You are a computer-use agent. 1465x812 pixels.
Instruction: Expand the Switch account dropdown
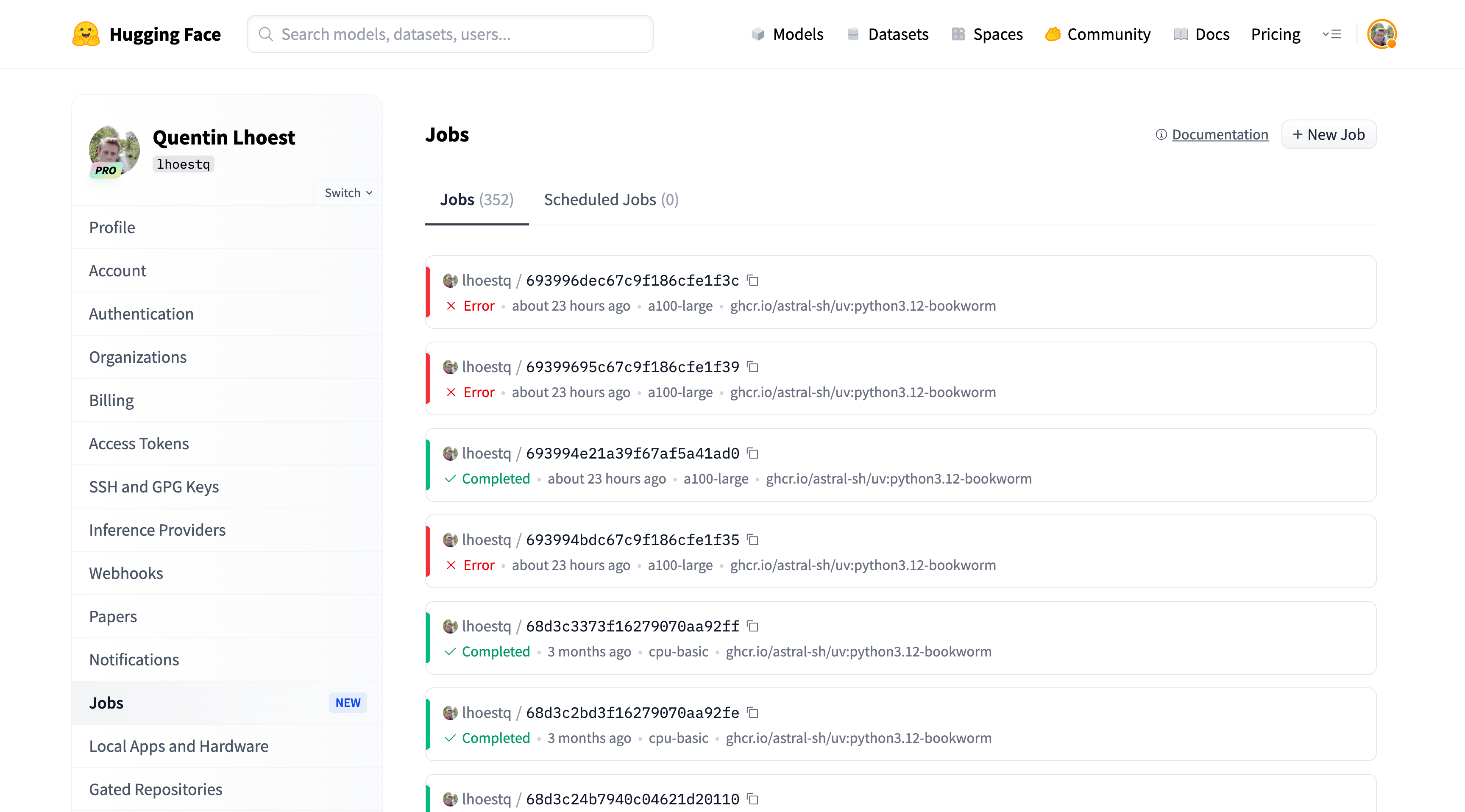point(348,193)
